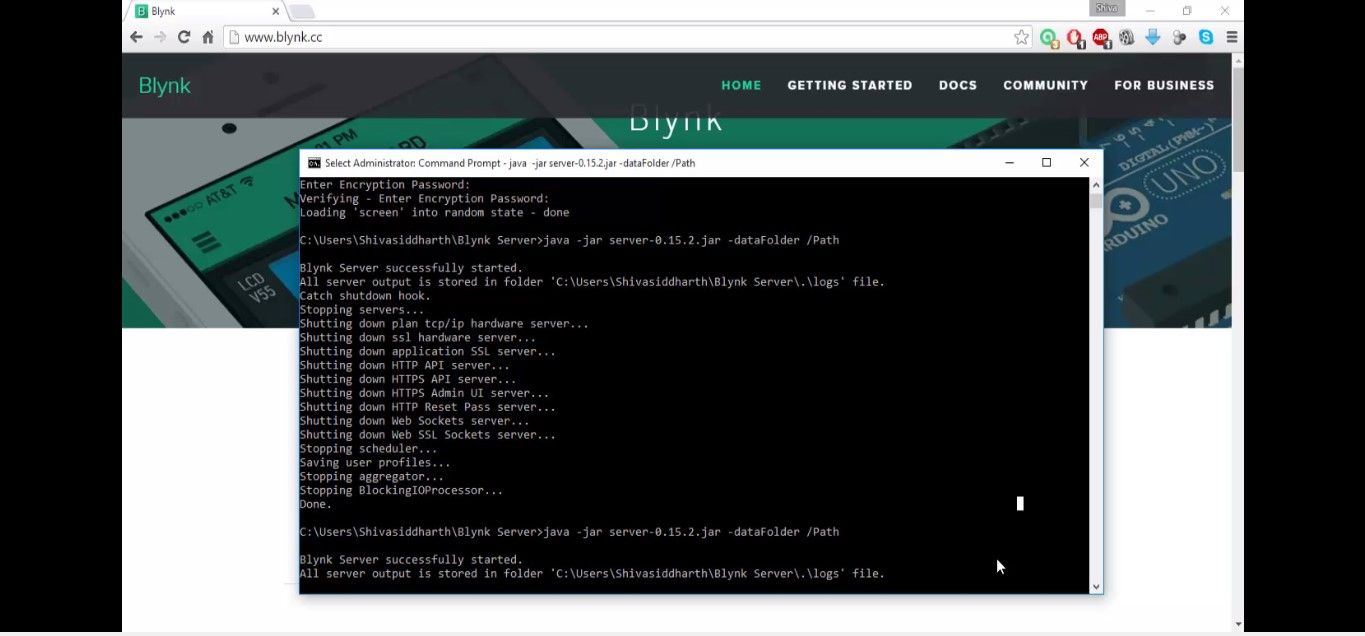The width and height of the screenshot is (1365, 636).
Task: Click the Skype extension icon
Action: [1205, 37]
